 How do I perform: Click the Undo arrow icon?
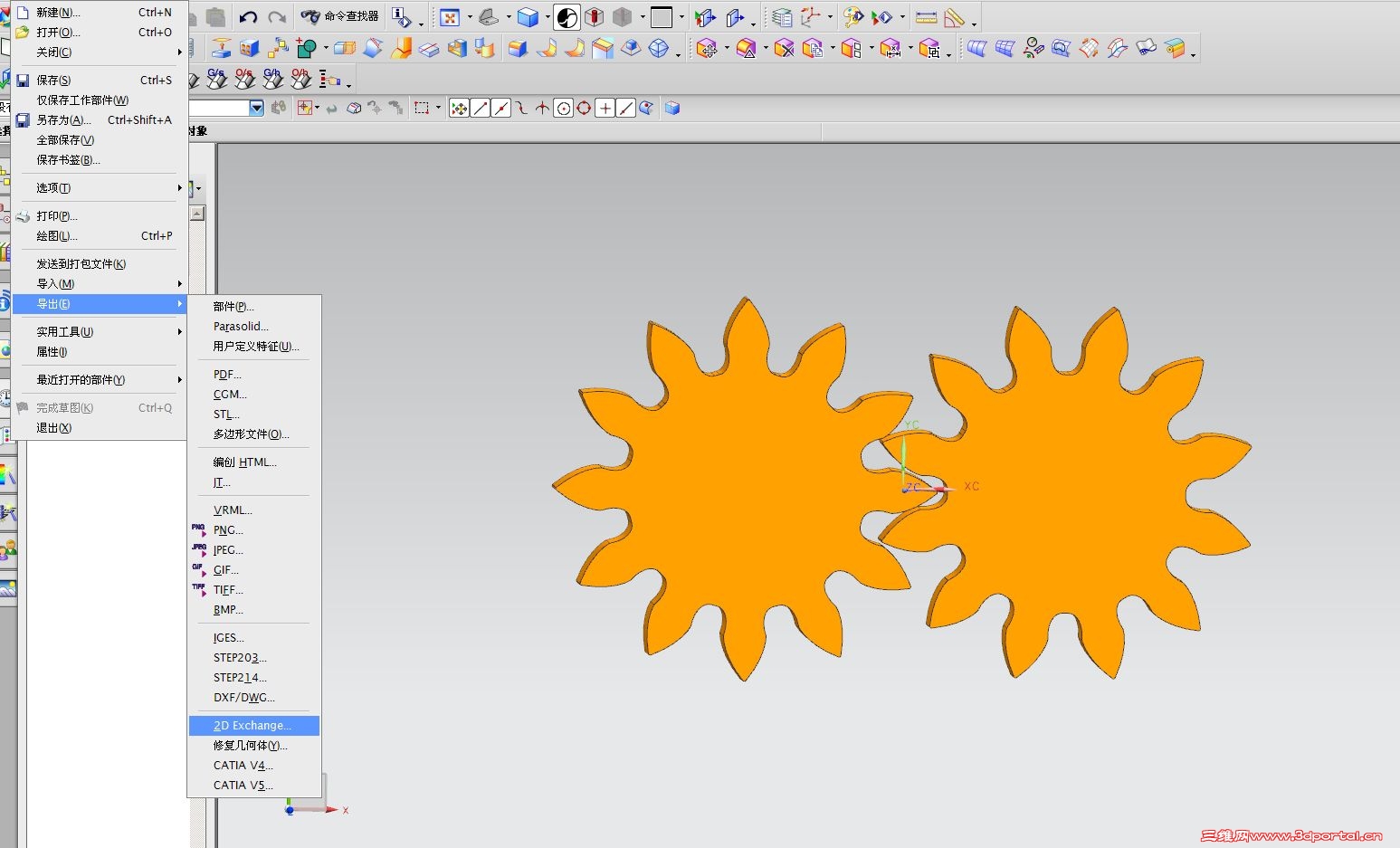(x=248, y=17)
